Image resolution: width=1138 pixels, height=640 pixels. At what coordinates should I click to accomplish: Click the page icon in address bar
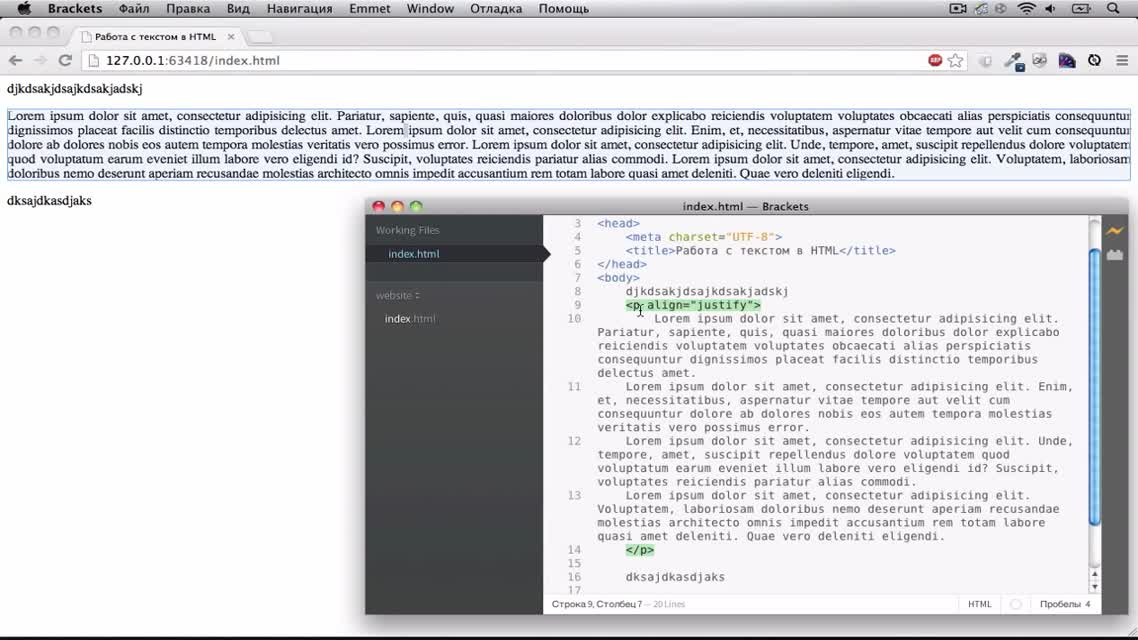point(94,61)
